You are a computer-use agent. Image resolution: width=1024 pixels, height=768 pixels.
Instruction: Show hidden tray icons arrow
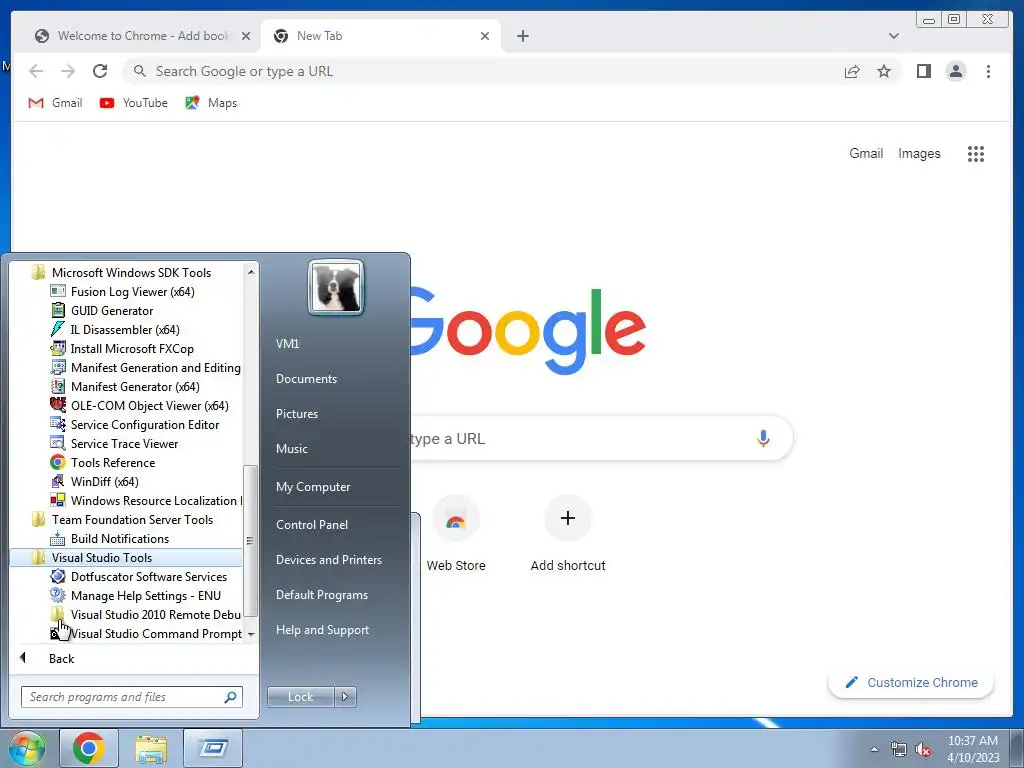point(874,749)
